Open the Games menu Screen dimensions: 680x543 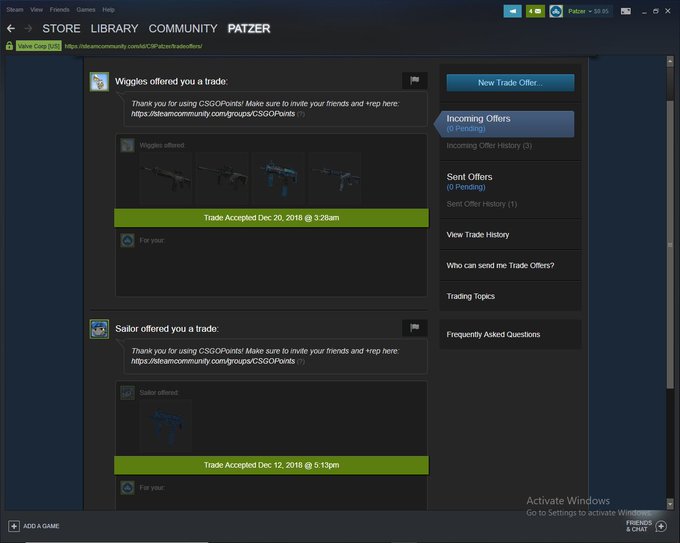click(86, 10)
